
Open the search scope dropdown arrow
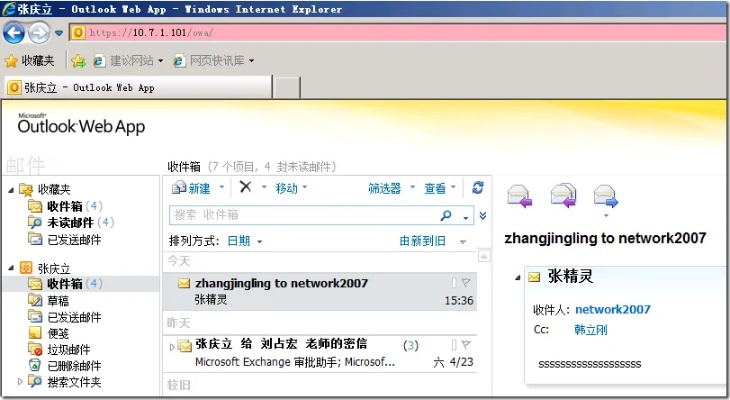(466, 217)
